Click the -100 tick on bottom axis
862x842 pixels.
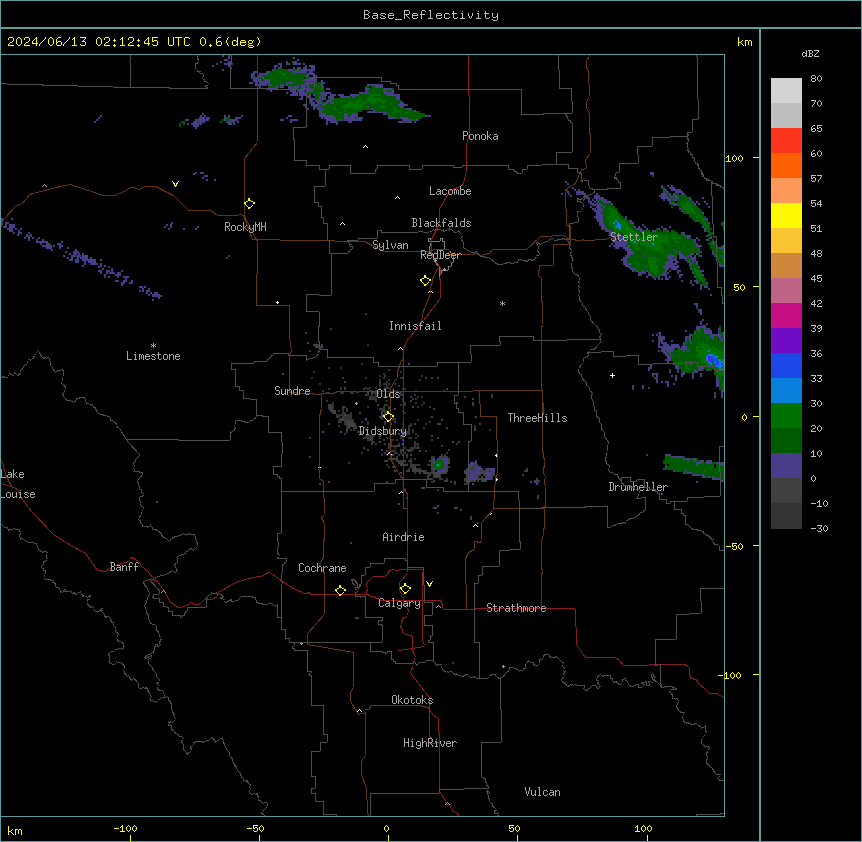[x=125, y=828]
